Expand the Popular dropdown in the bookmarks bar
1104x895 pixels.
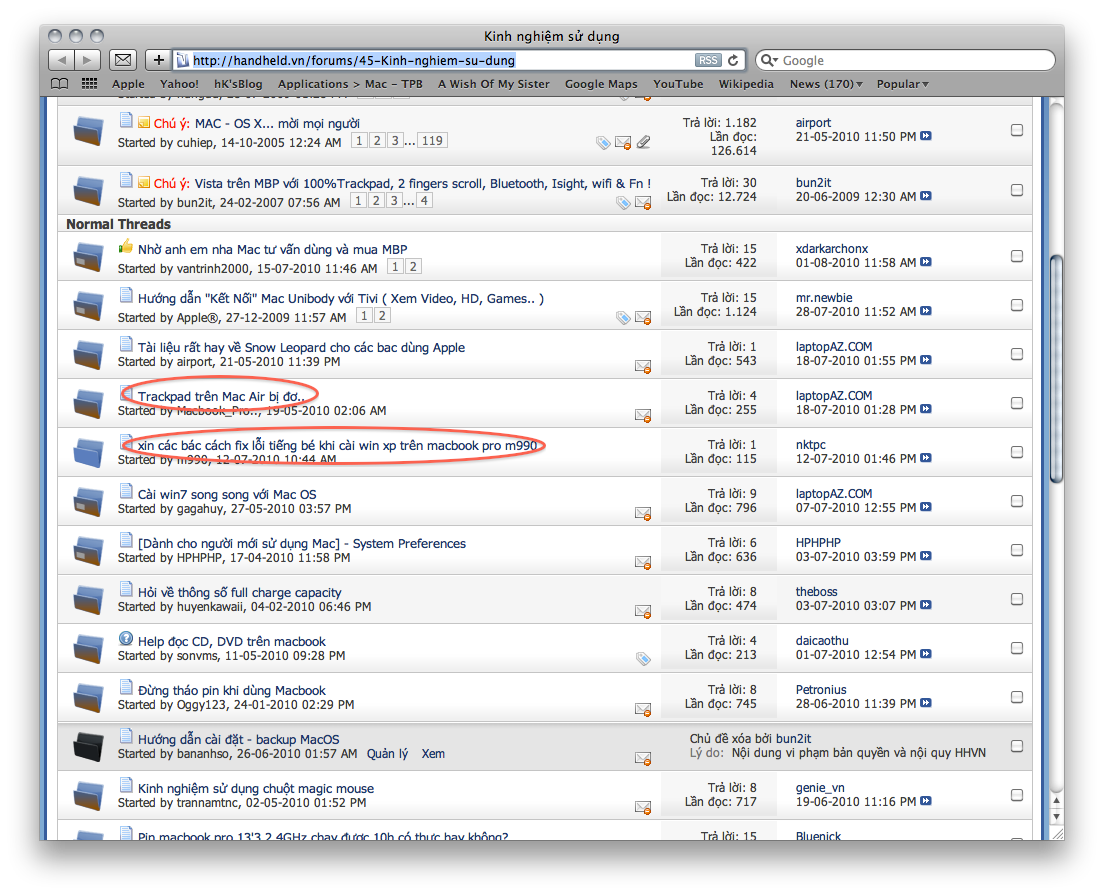tap(901, 84)
